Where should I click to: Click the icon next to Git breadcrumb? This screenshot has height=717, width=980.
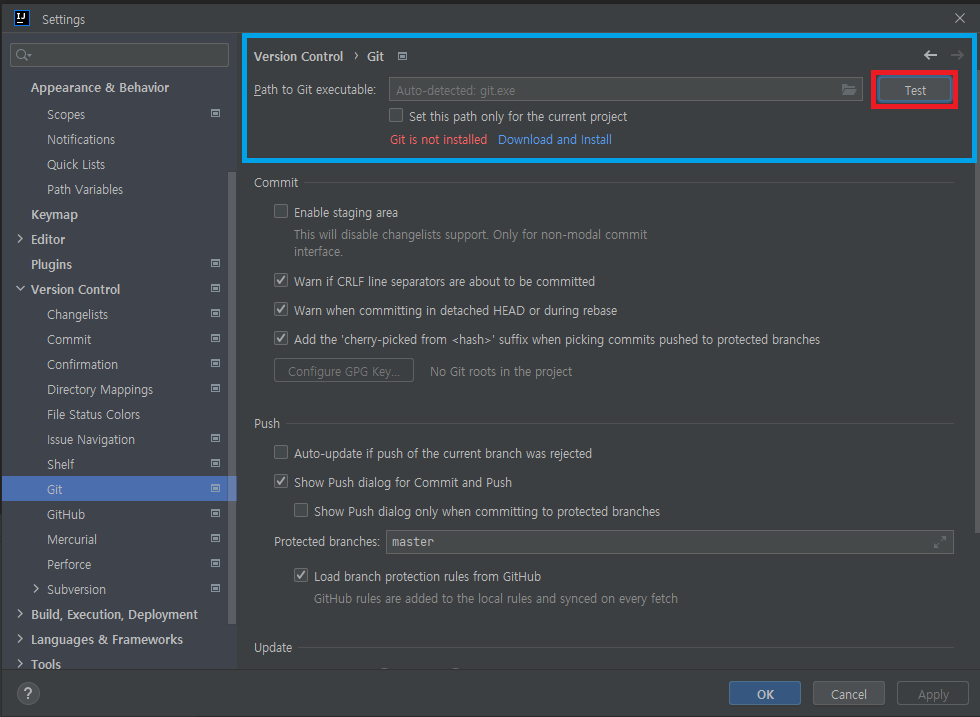click(402, 56)
